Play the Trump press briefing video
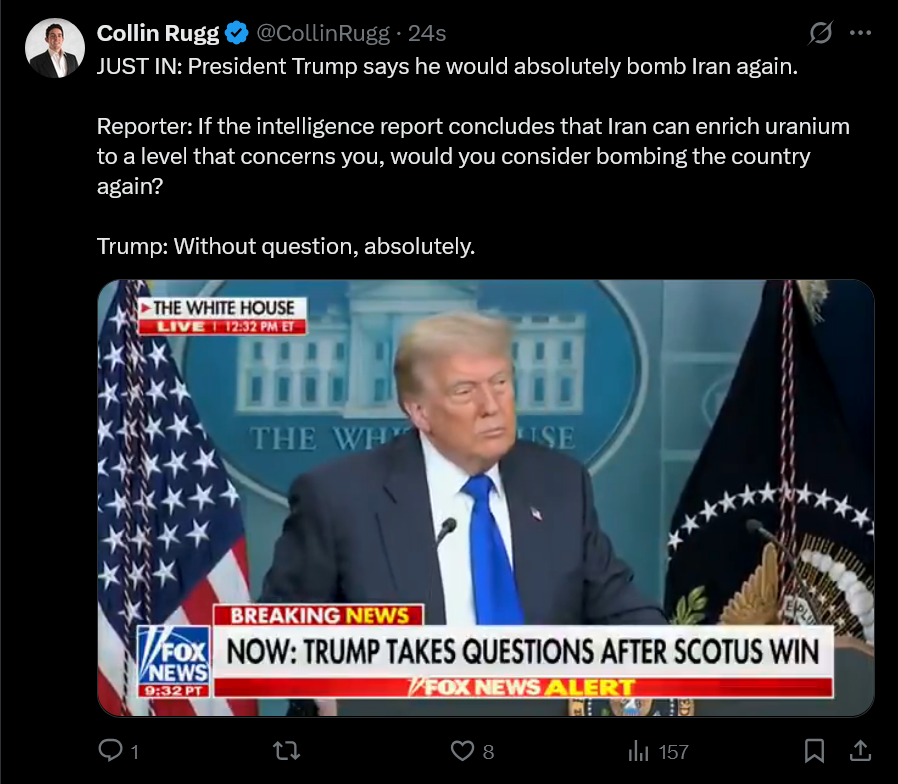This screenshot has width=898, height=784. (486, 498)
